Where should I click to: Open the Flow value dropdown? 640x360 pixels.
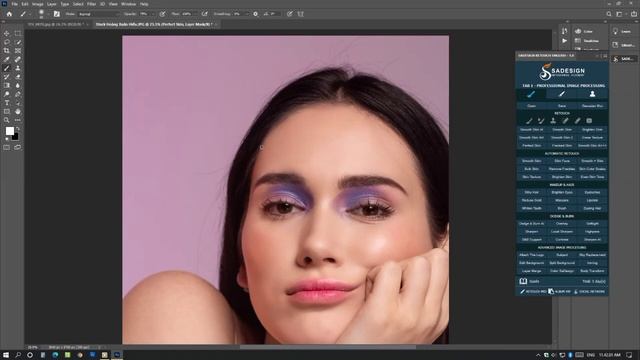(x=195, y=14)
